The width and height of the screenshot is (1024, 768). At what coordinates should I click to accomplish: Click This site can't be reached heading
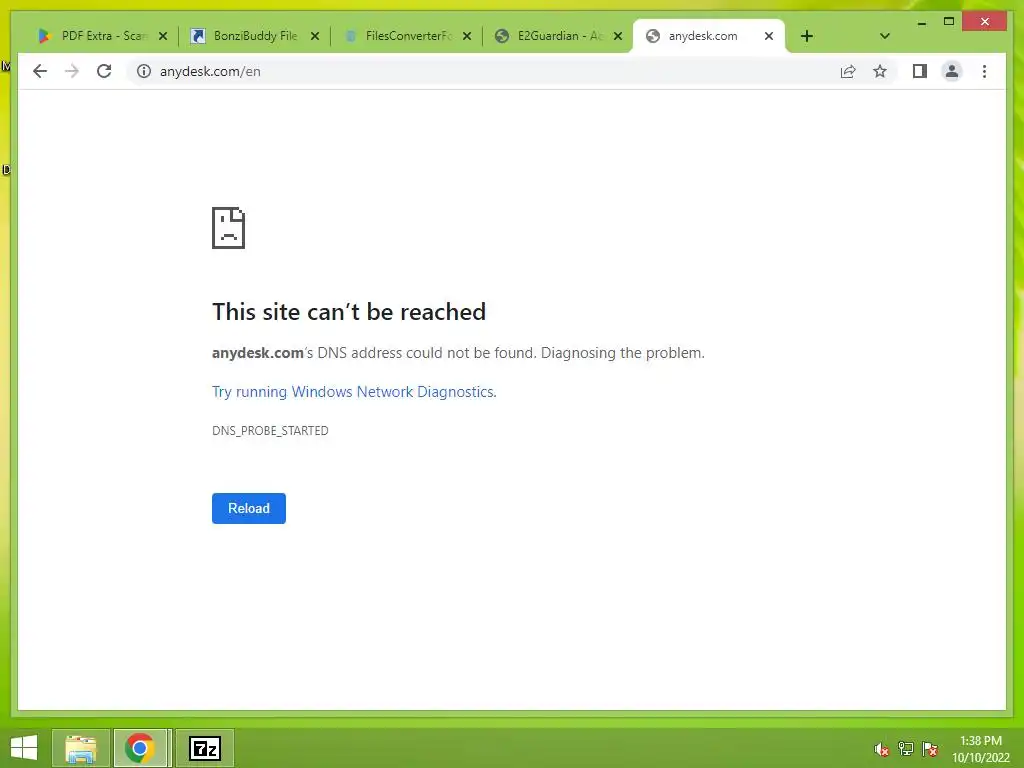(349, 312)
